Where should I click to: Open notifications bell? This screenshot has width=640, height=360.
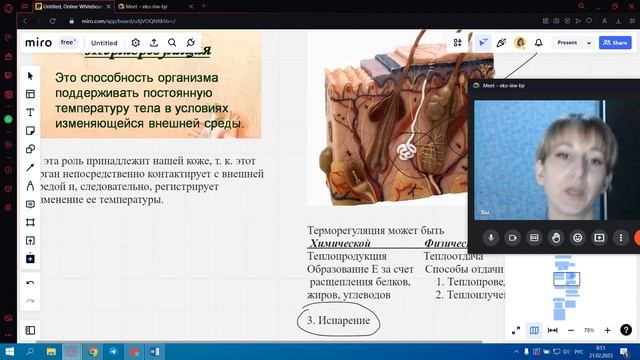539,42
